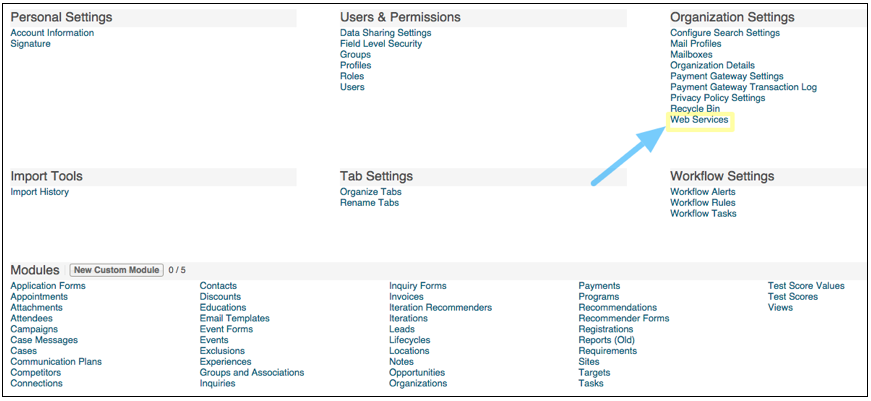Open the Test Score Values module
Image resolution: width=871 pixels, height=401 pixels.
coord(806,286)
